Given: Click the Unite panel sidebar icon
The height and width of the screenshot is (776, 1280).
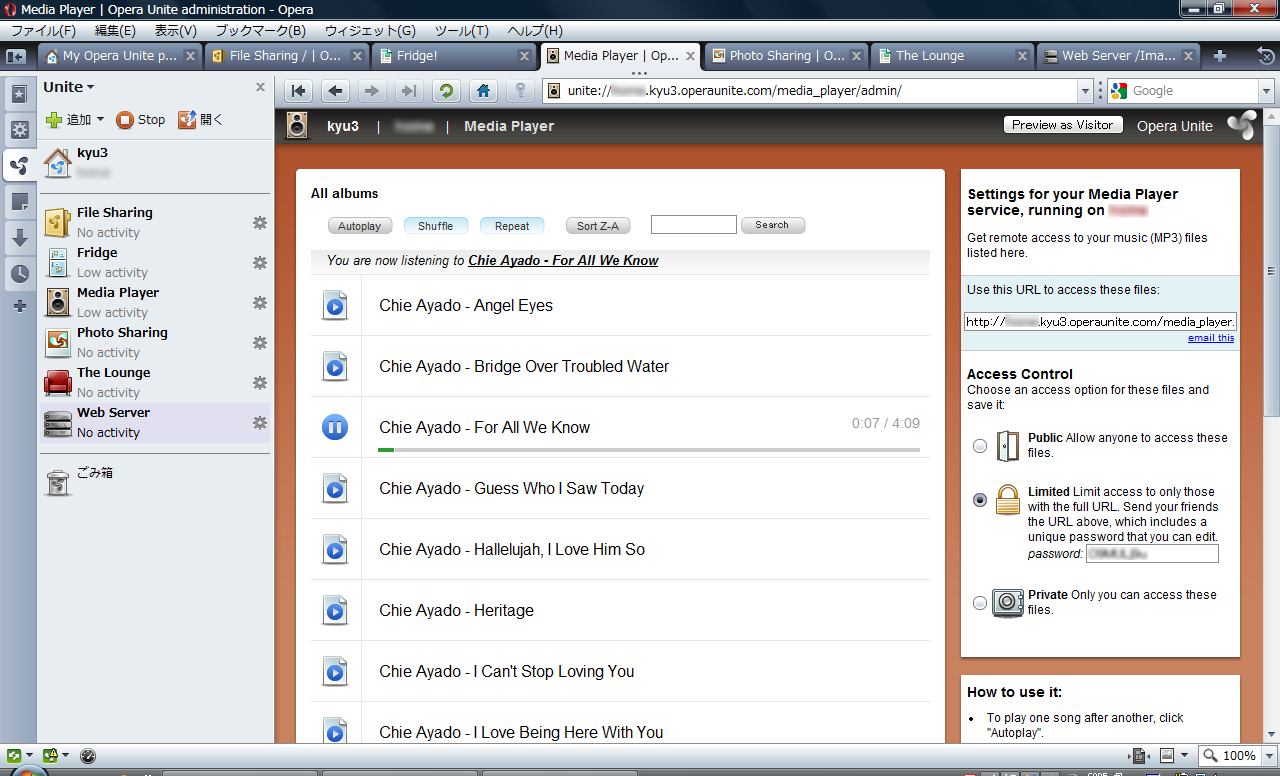Looking at the screenshot, I should click(19, 165).
